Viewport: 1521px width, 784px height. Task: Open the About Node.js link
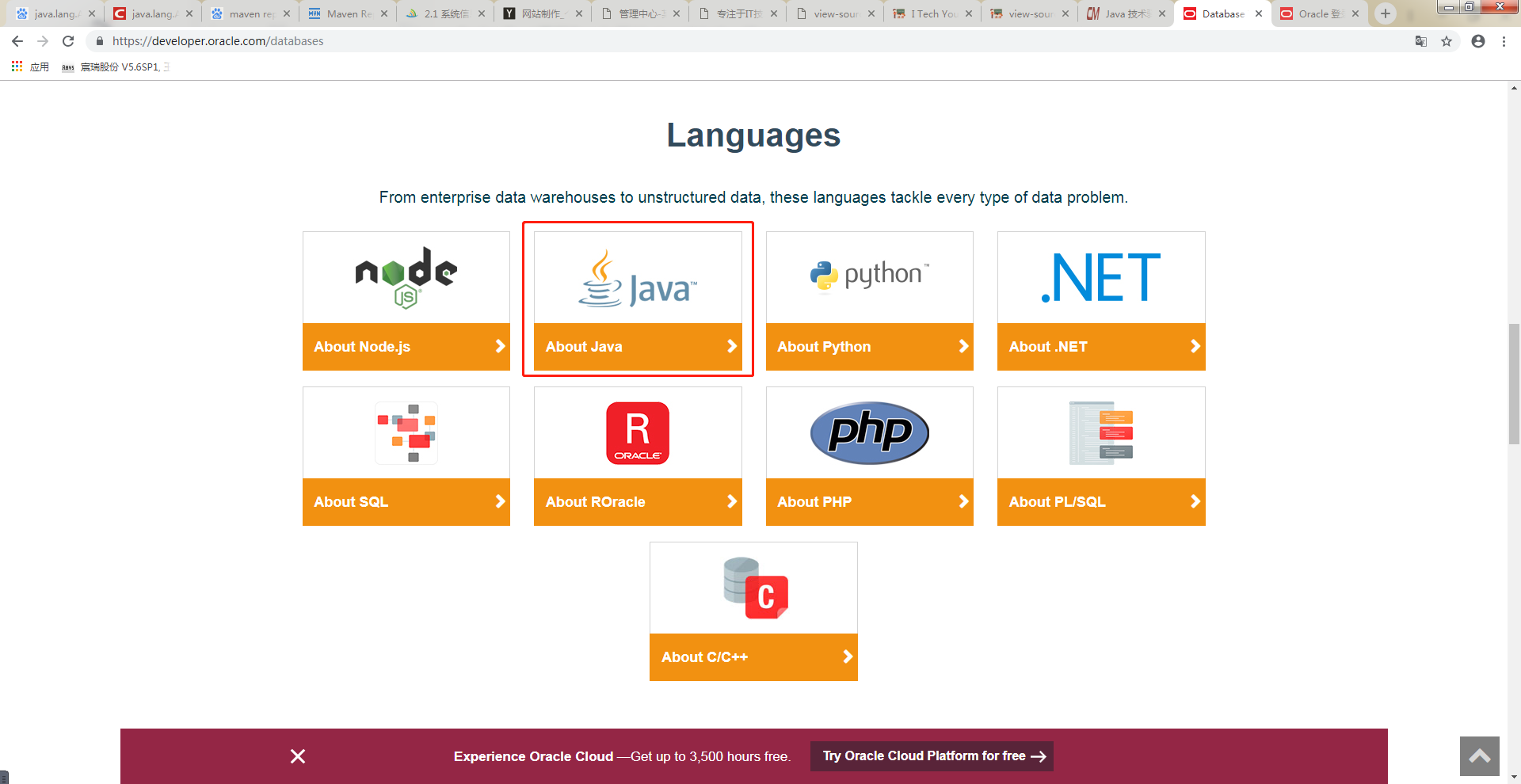pyautogui.click(x=406, y=347)
